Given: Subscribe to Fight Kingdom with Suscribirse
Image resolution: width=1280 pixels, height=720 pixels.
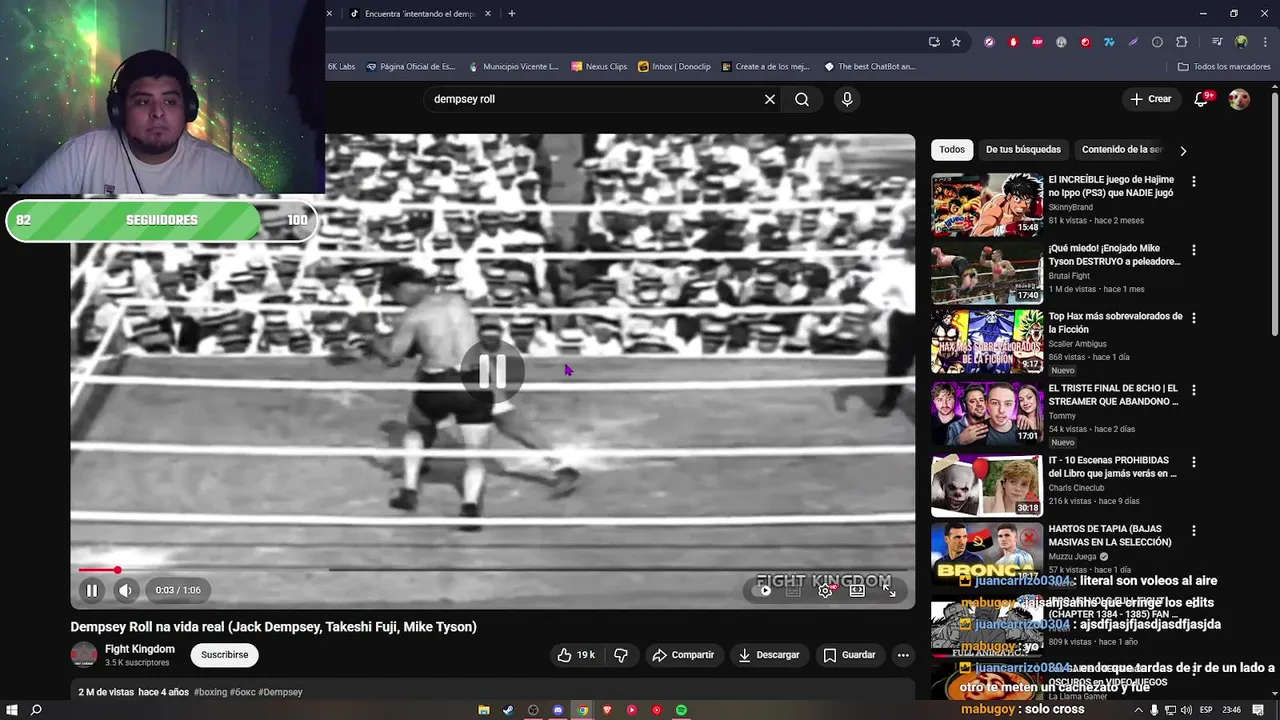Looking at the screenshot, I should pyautogui.click(x=225, y=655).
